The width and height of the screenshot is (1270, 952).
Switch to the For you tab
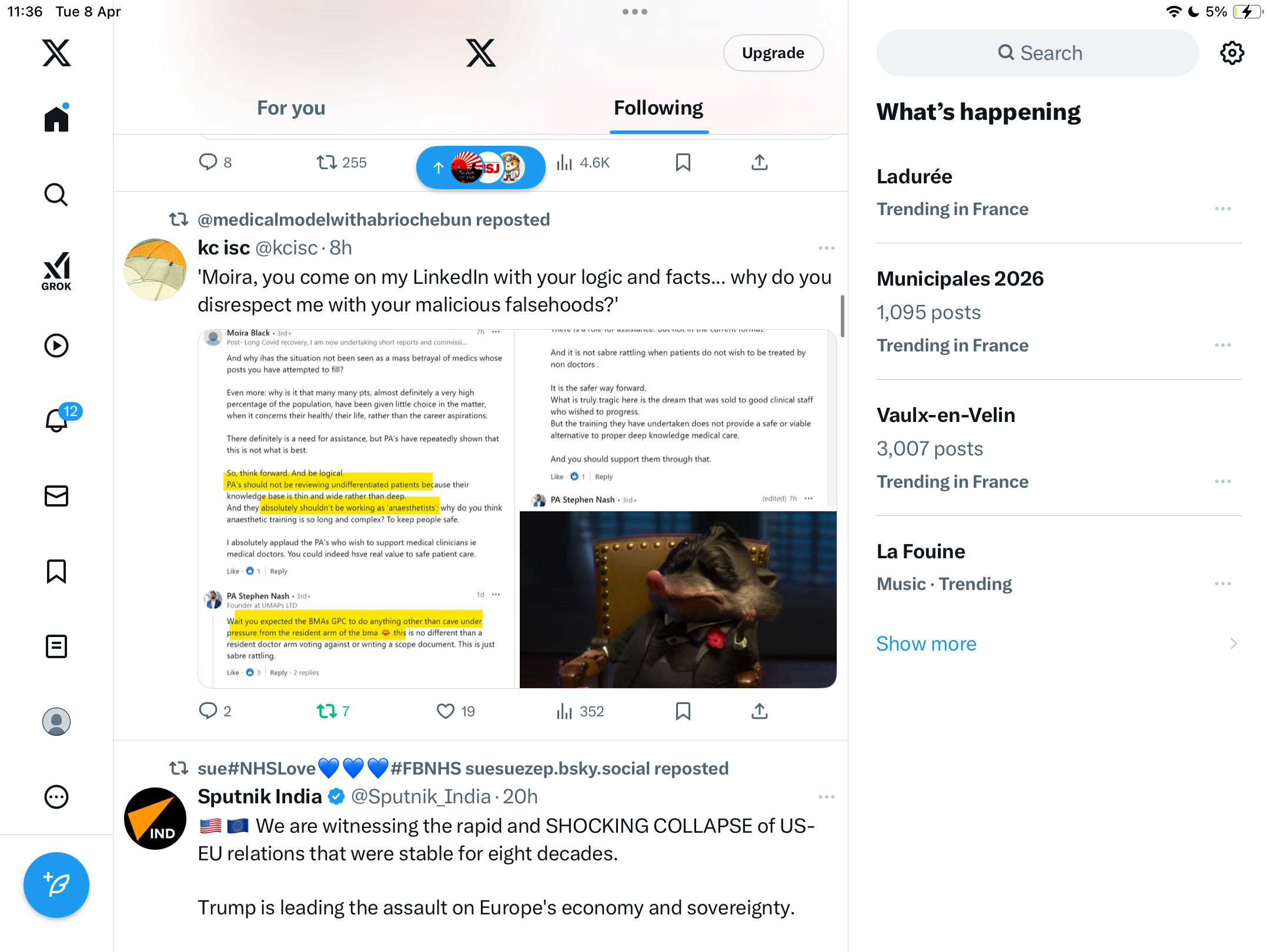pos(291,108)
